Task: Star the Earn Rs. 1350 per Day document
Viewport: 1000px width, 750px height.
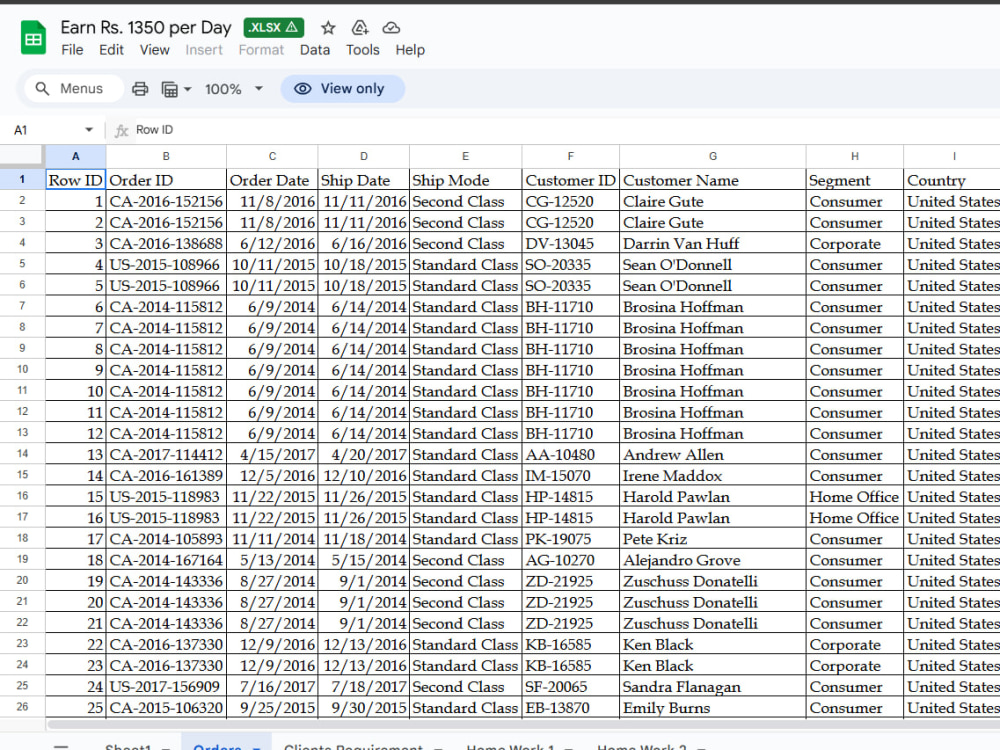Action: point(328,27)
